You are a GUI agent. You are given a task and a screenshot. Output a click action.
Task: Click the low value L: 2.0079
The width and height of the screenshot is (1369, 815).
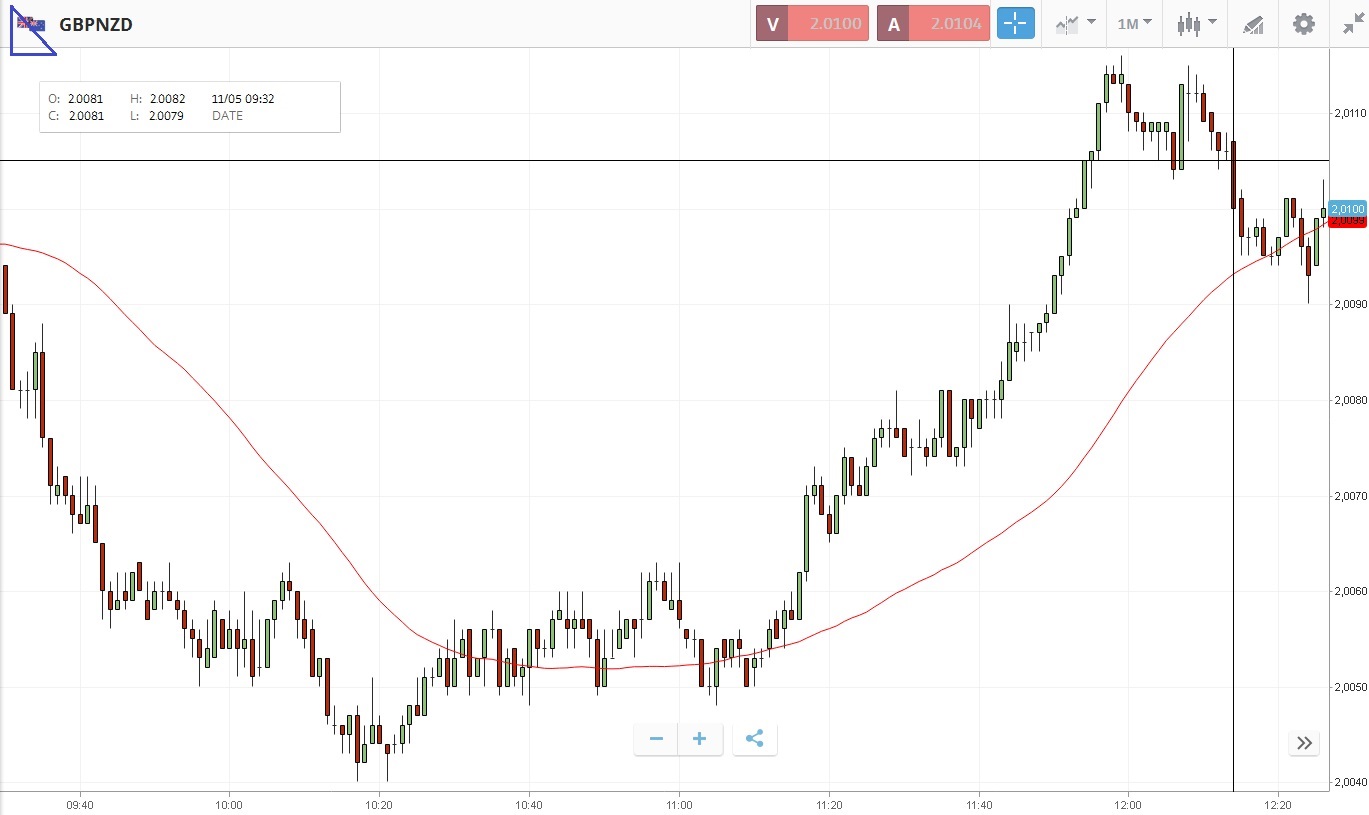click(157, 116)
